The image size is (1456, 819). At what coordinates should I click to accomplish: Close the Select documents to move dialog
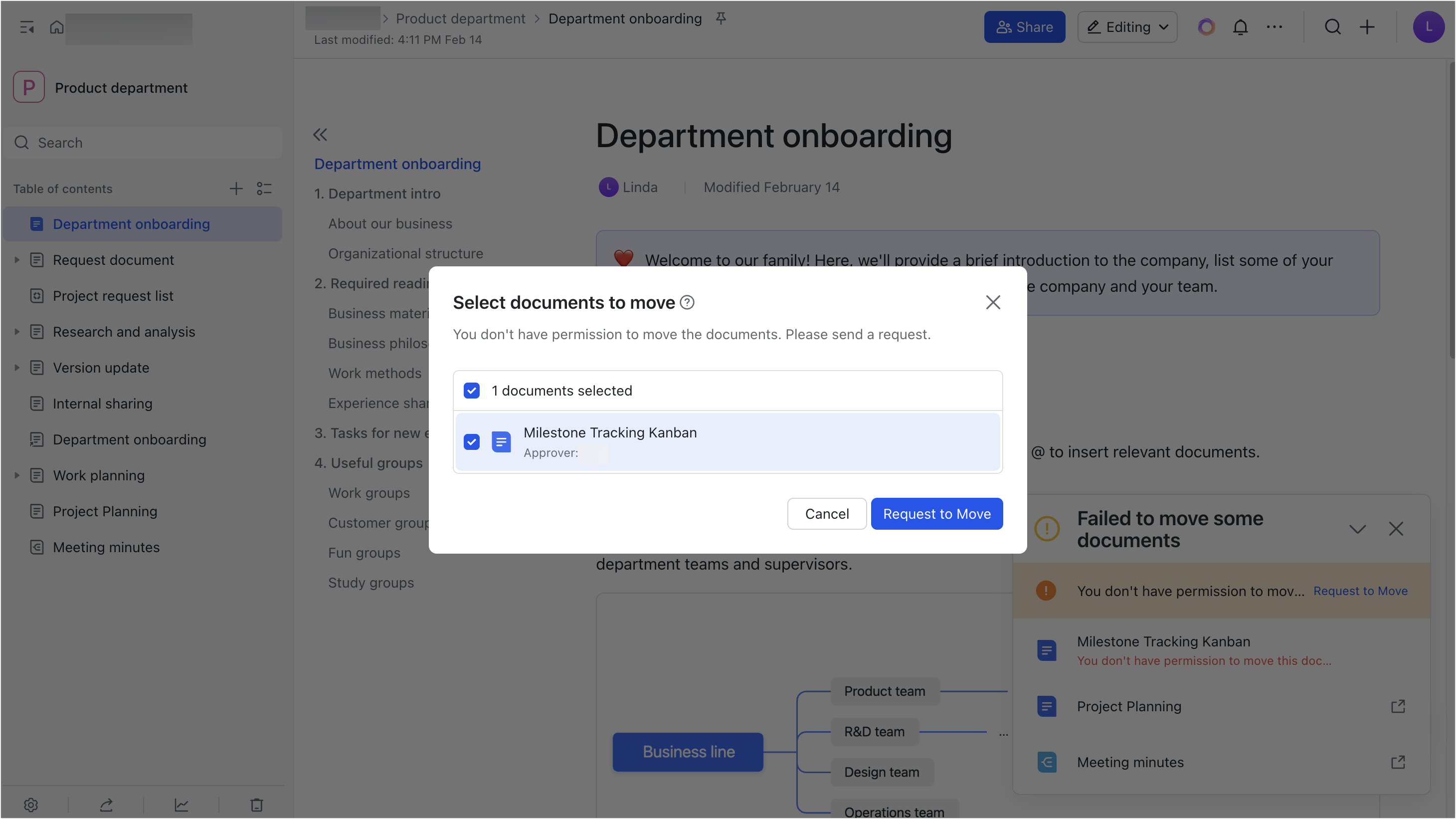tap(993, 302)
